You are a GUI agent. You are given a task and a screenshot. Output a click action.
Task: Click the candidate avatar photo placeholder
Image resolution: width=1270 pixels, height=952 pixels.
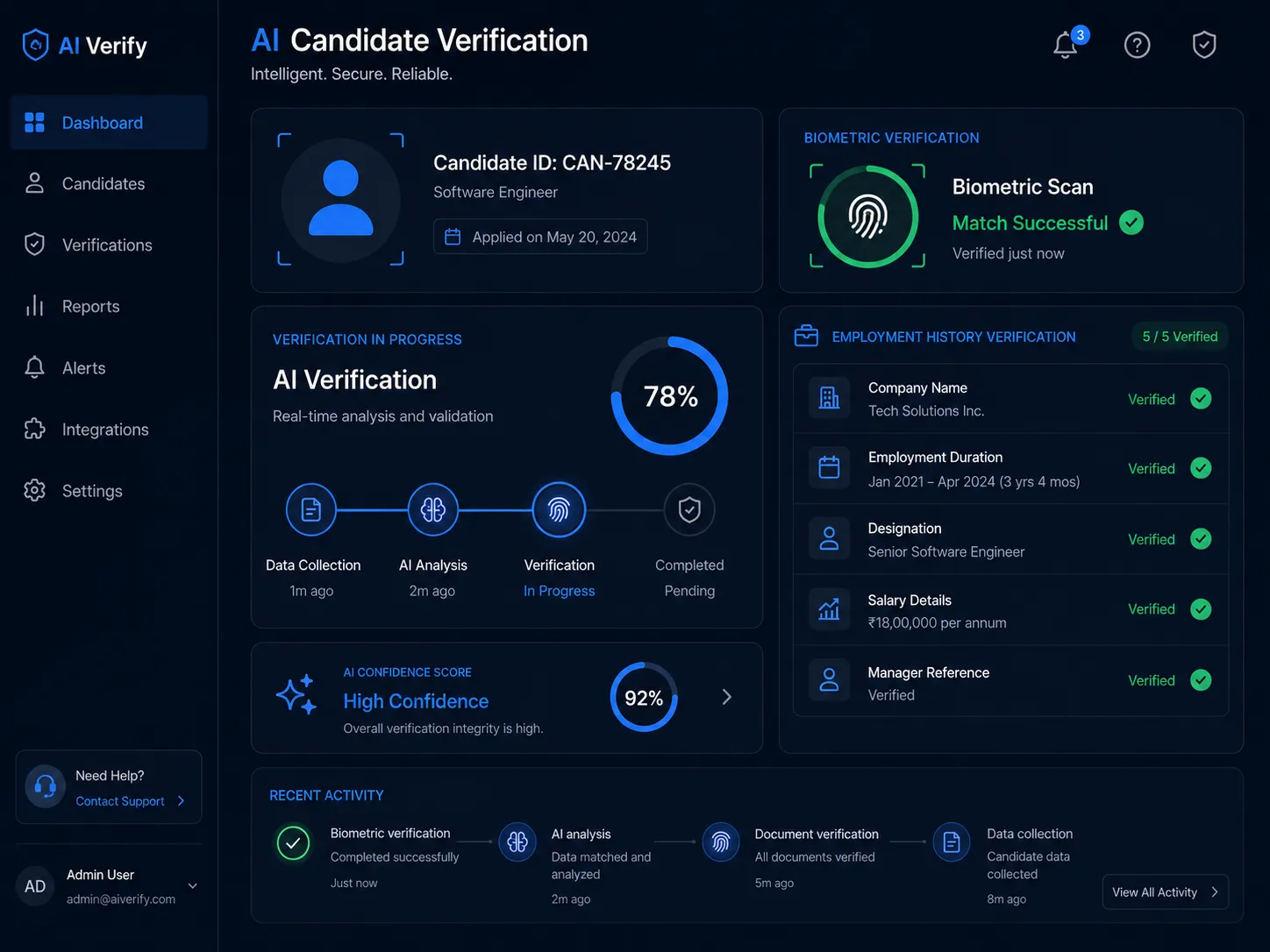coord(341,200)
